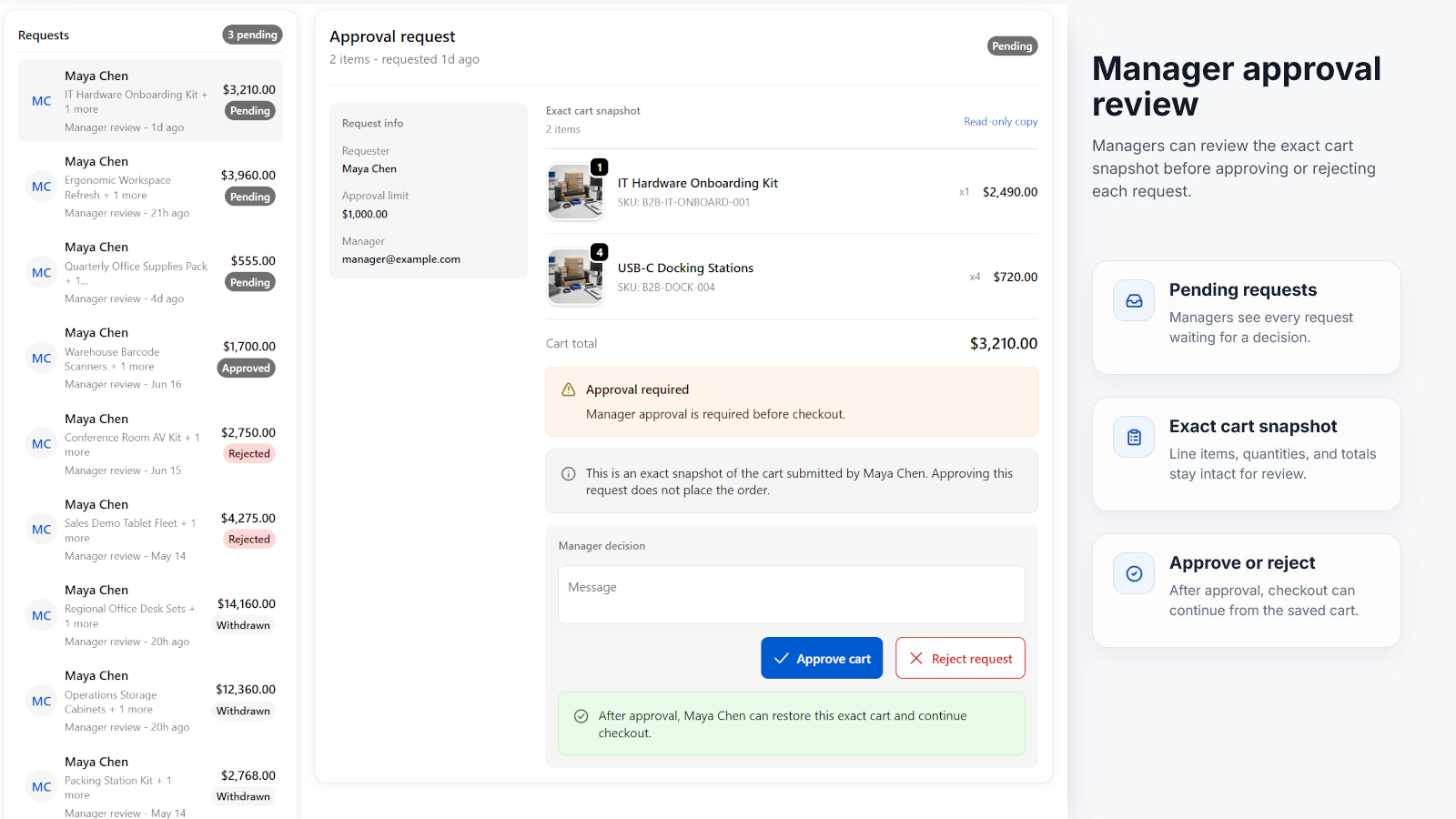Focus the Message text field

(792, 595)
